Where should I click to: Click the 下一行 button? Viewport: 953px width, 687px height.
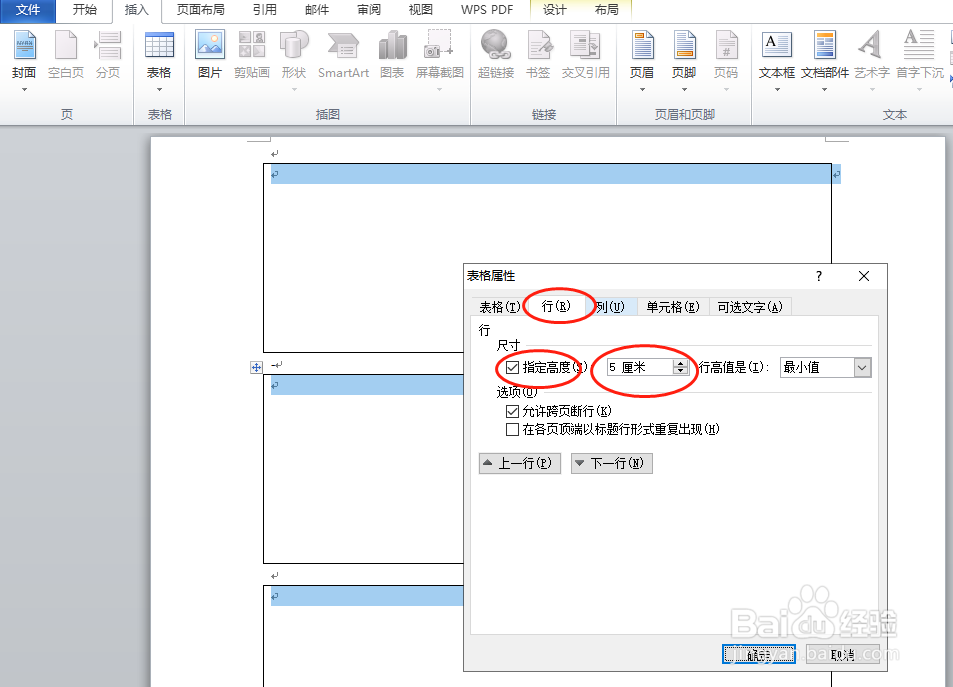[x=611, y=463]
